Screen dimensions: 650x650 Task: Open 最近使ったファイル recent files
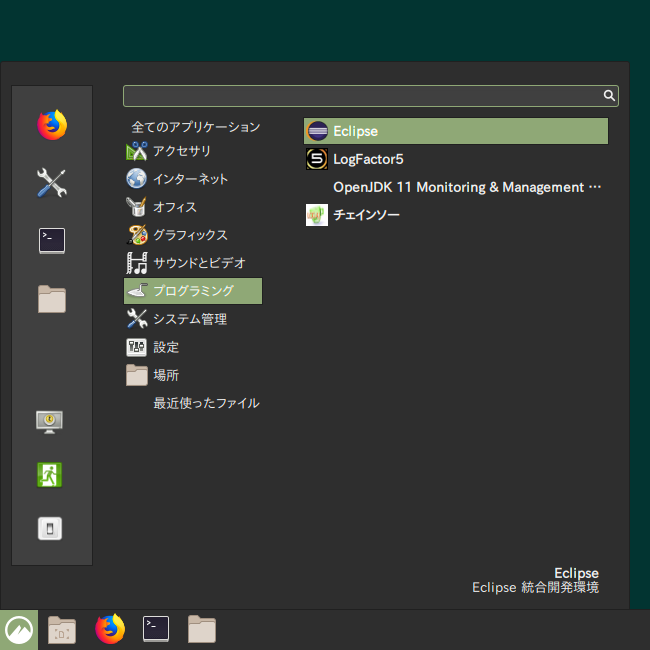click(206, 403)
